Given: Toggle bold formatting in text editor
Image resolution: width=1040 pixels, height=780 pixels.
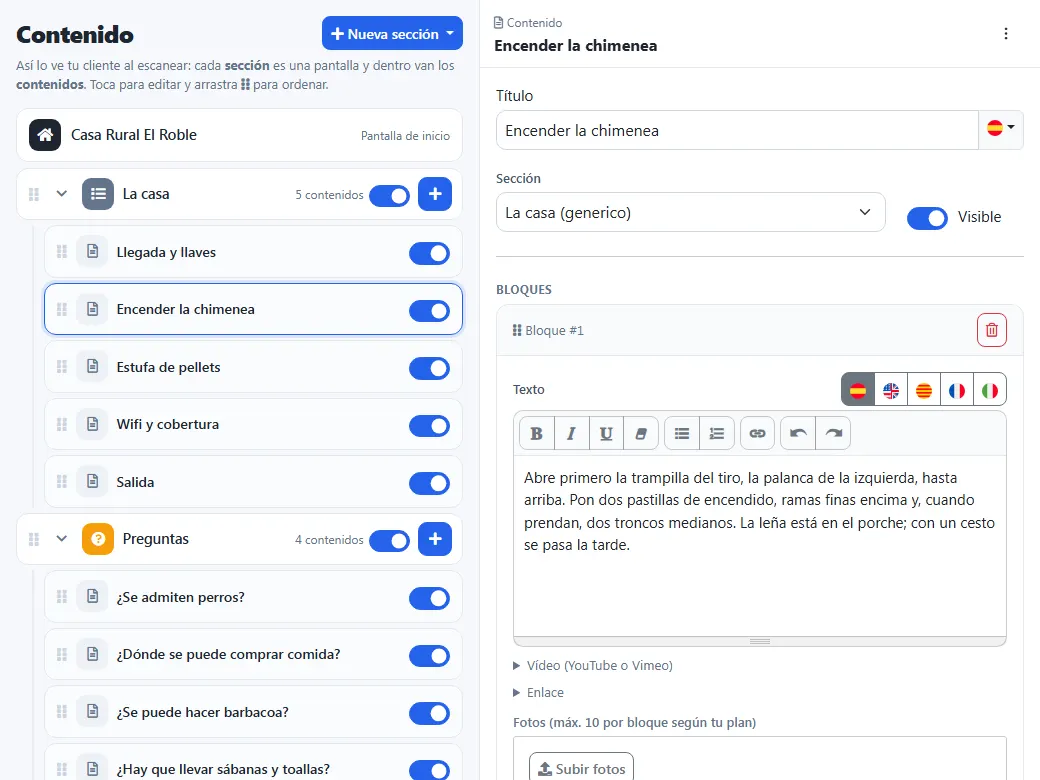Looking at the screenshot, I should pos(537,434).
